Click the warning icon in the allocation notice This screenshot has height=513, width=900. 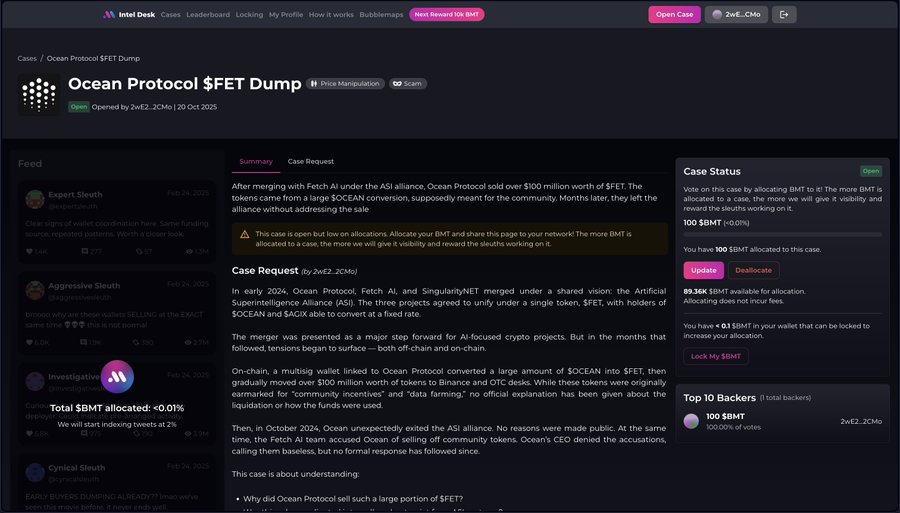click(x=245, y=234)
